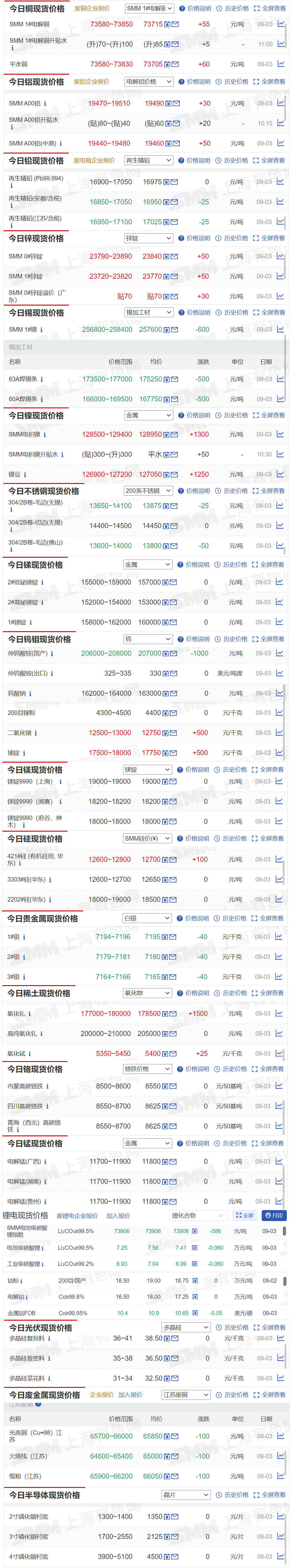The image size is (292, 1568).
Task: Open trend chart for 二氧化锗
Action: coord(279,733)
